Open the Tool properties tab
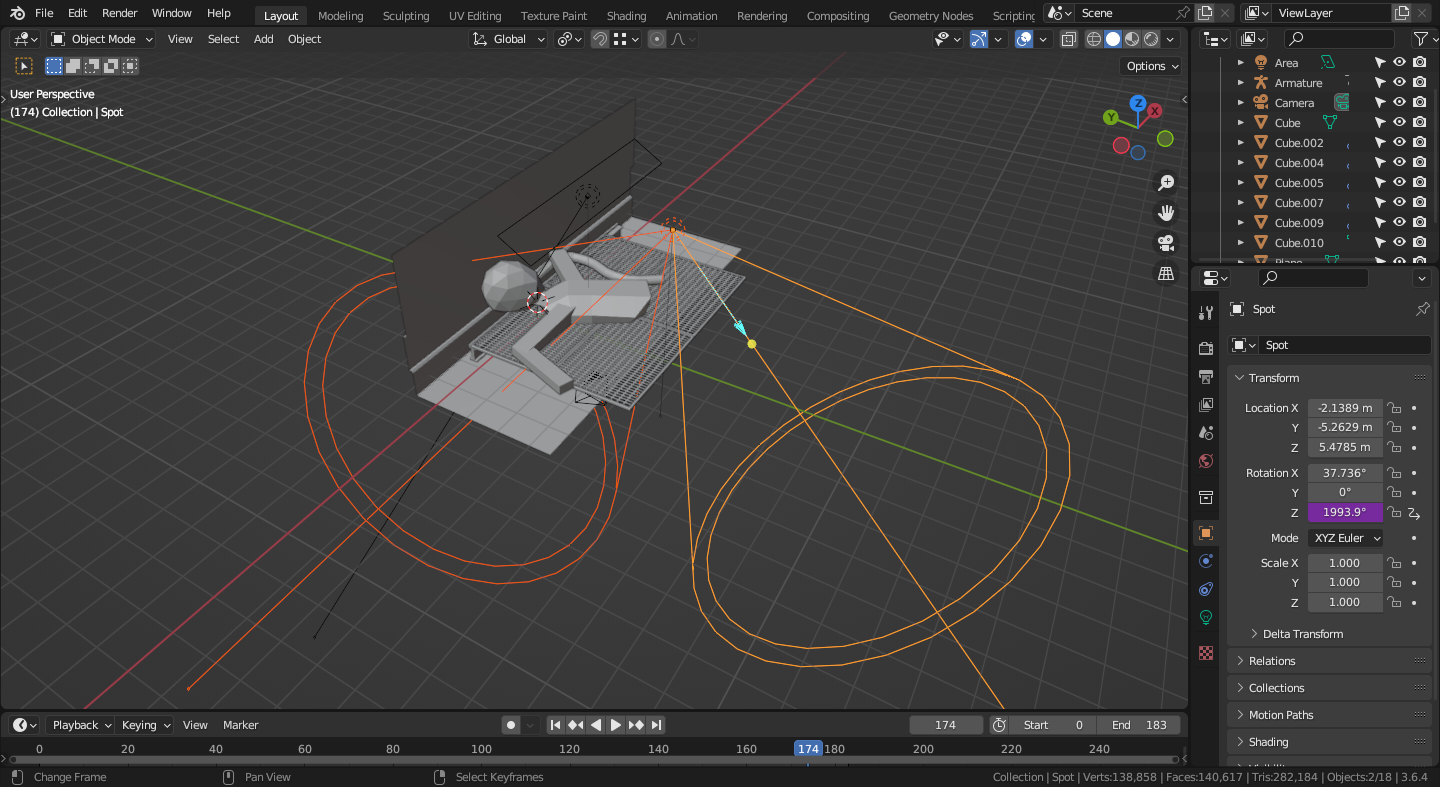1440x787 pixels. tap(1206, 313)
